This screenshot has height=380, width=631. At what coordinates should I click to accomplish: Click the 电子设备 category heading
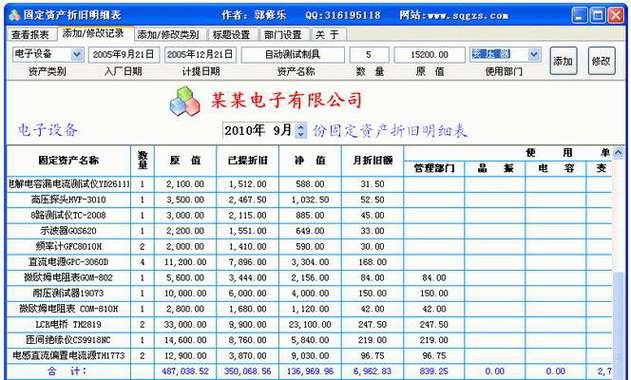click(47, 130)
